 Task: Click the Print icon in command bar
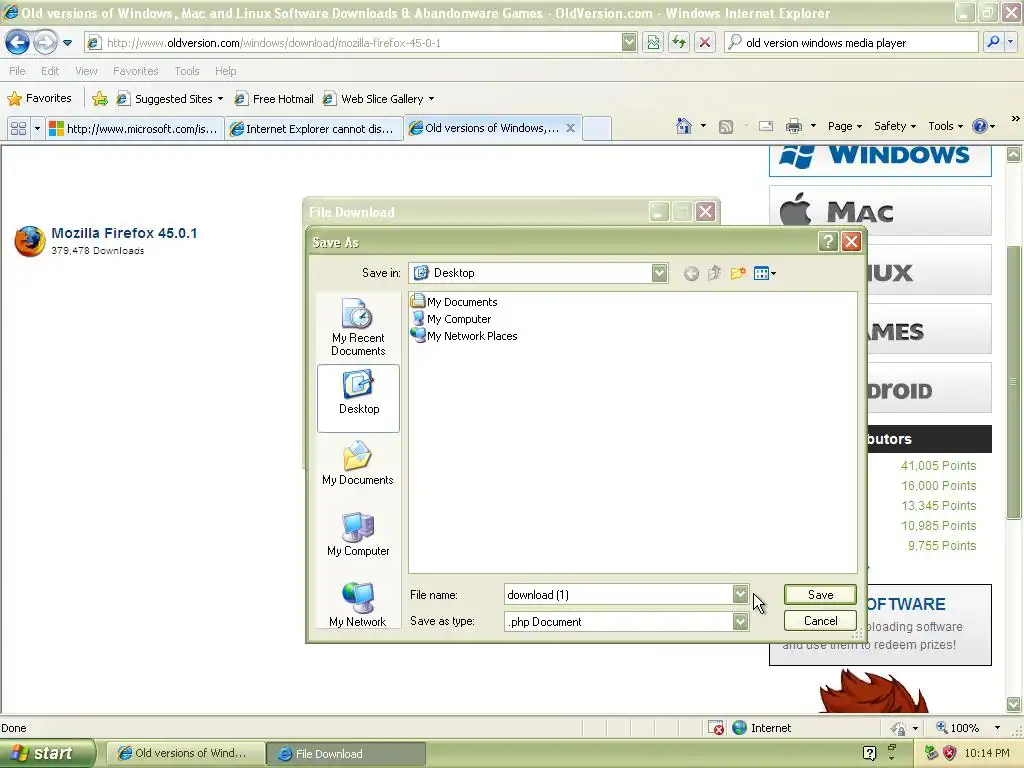pyautogui.click(x=794, y=126)
